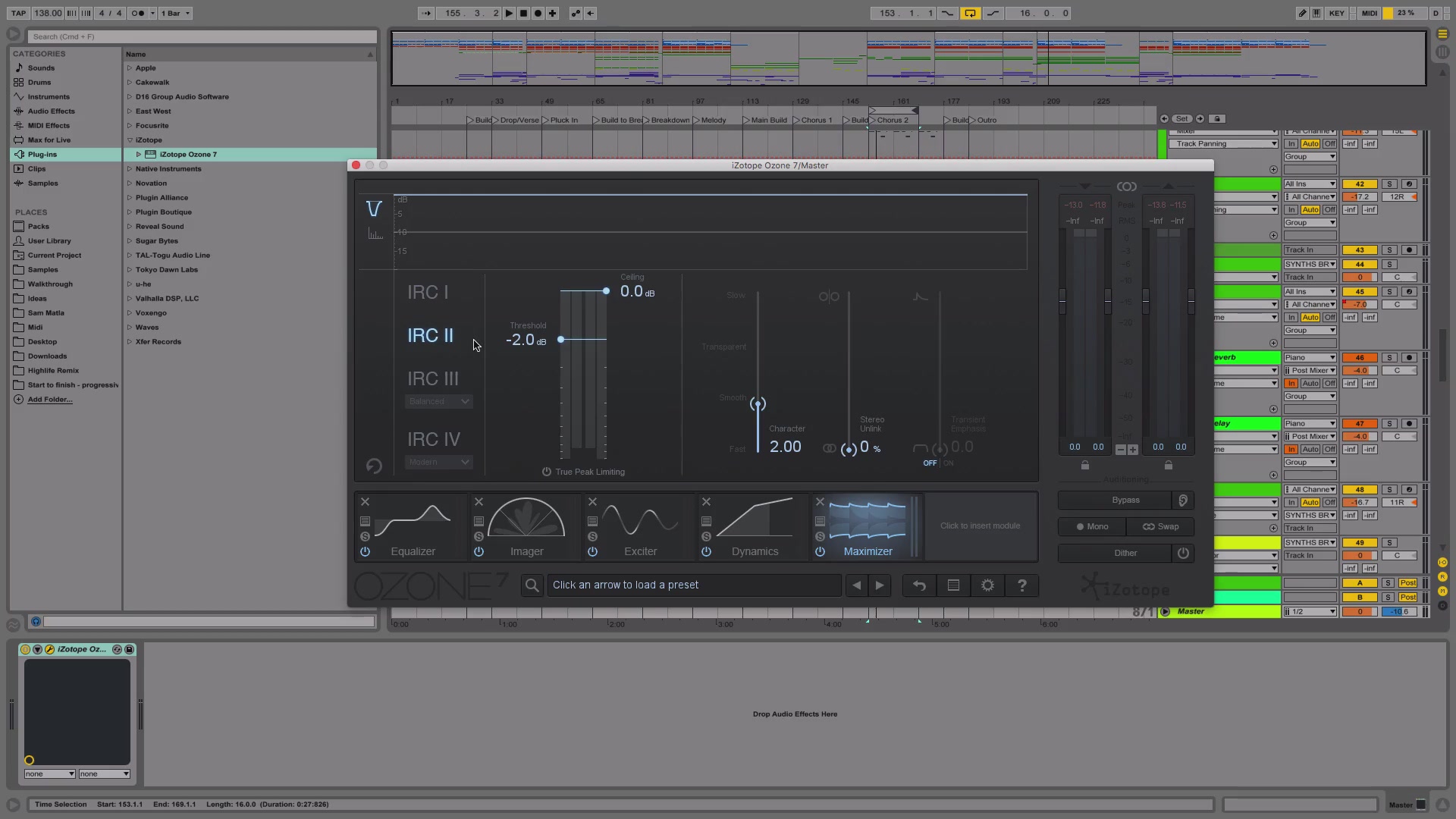Screen dimensions: 1456x819
Task: Toggle the Maximizer module power
Action: click(820, 552)
